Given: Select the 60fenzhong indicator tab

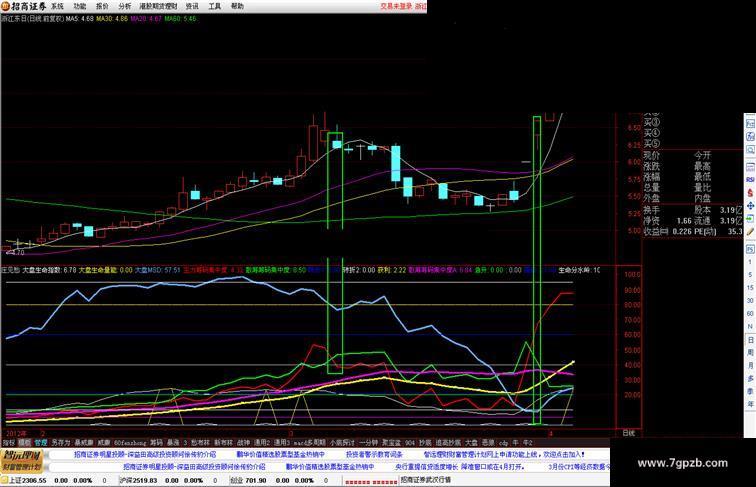Looking at the screenshot, I should pos(129,442).
